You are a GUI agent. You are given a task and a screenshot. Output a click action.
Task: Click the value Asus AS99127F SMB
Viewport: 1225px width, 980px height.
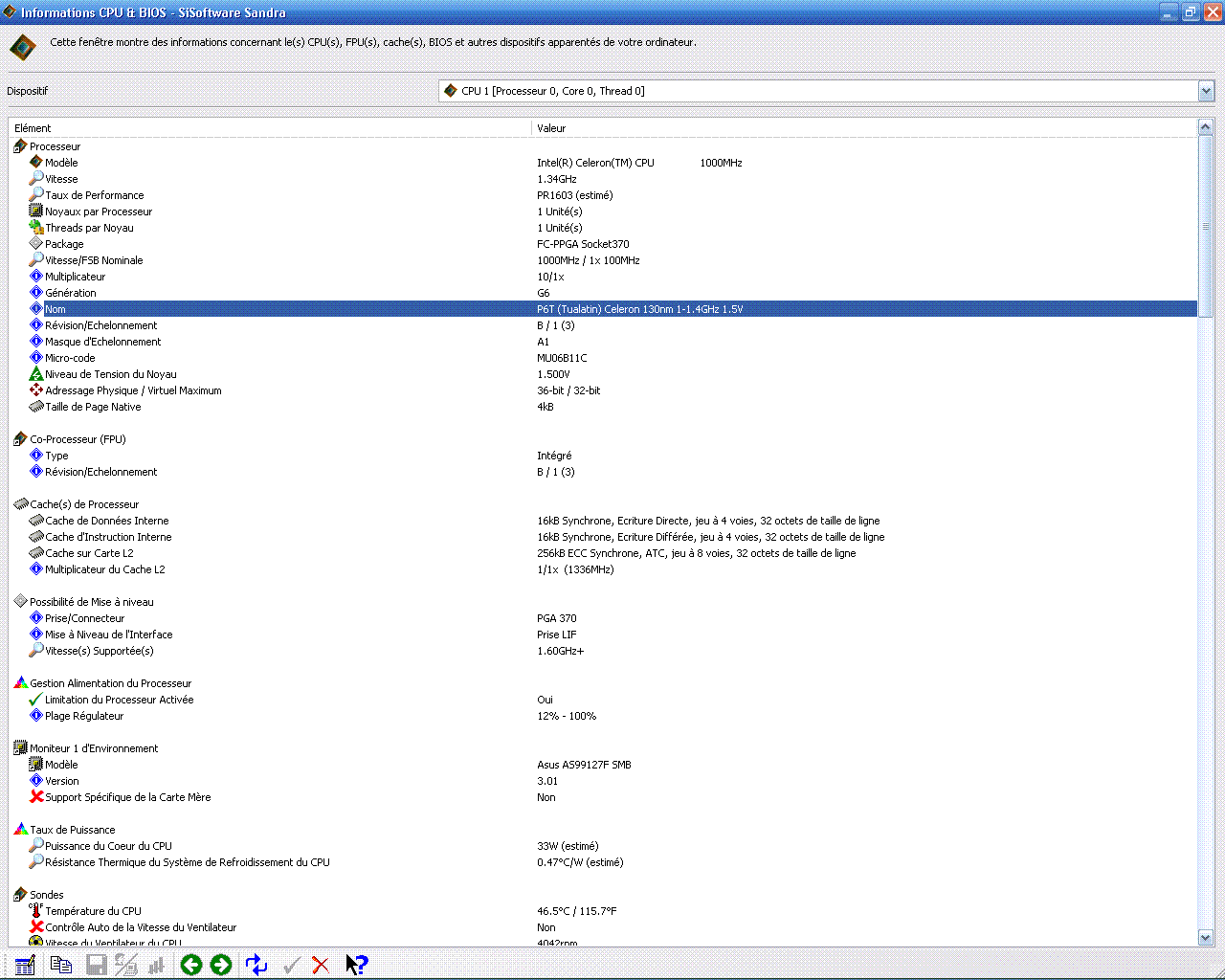584,765
